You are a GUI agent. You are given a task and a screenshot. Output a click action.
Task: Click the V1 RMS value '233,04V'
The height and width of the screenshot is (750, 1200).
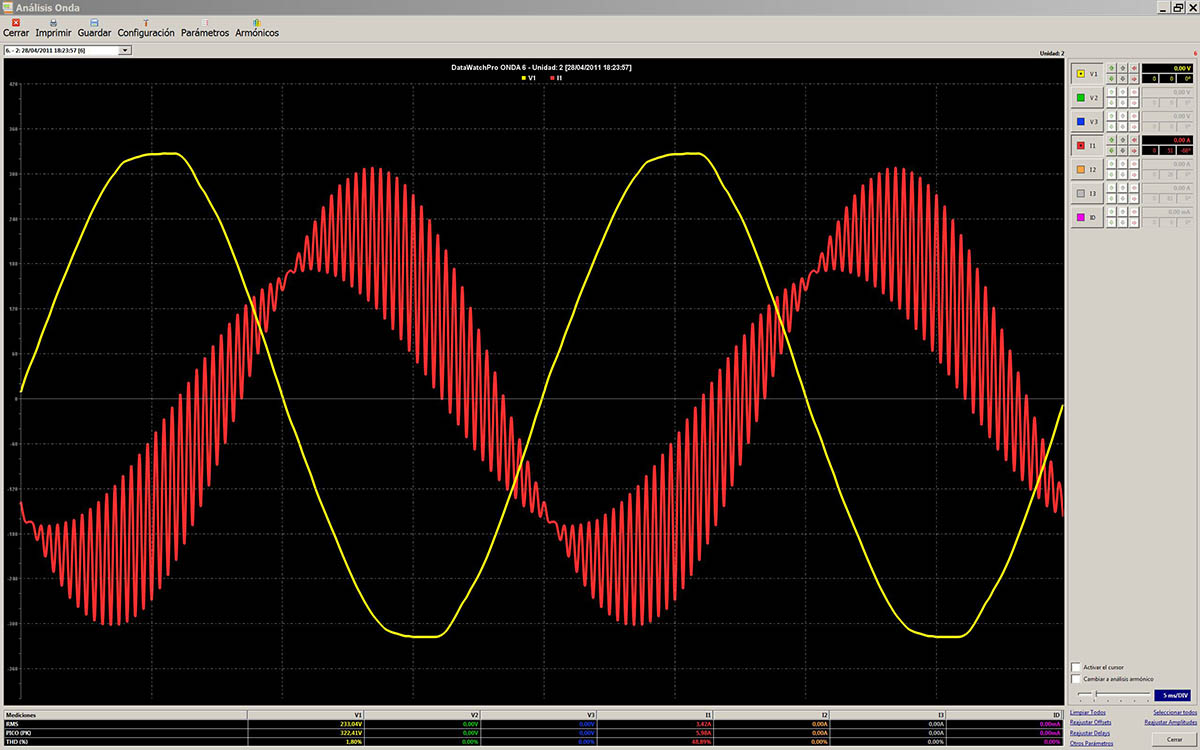tap(349, 724)
